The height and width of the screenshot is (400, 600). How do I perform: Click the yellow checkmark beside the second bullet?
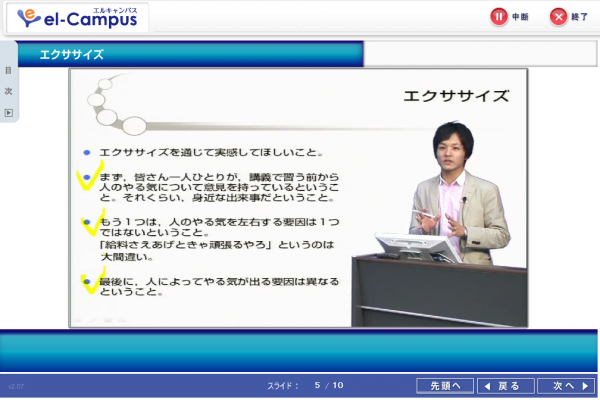pos(85,182)
